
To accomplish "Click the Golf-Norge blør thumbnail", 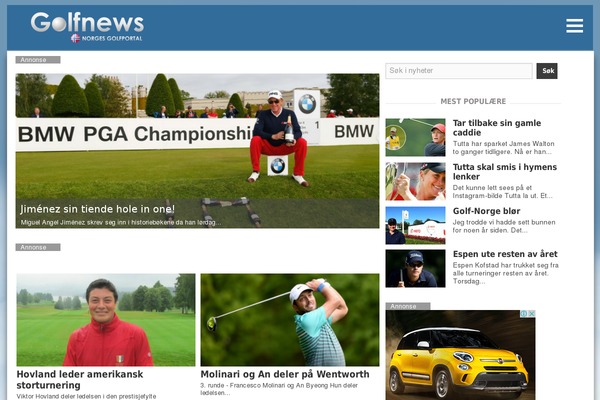I will [x=415, y=225].
